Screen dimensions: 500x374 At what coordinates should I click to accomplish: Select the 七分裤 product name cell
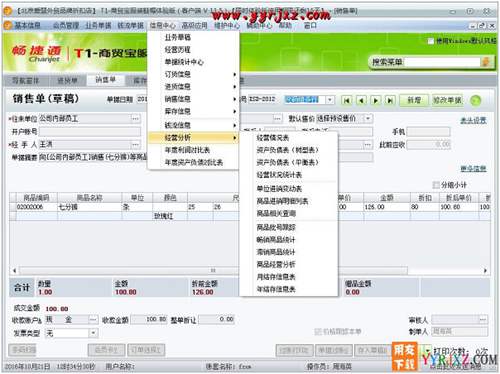[90, 207]
